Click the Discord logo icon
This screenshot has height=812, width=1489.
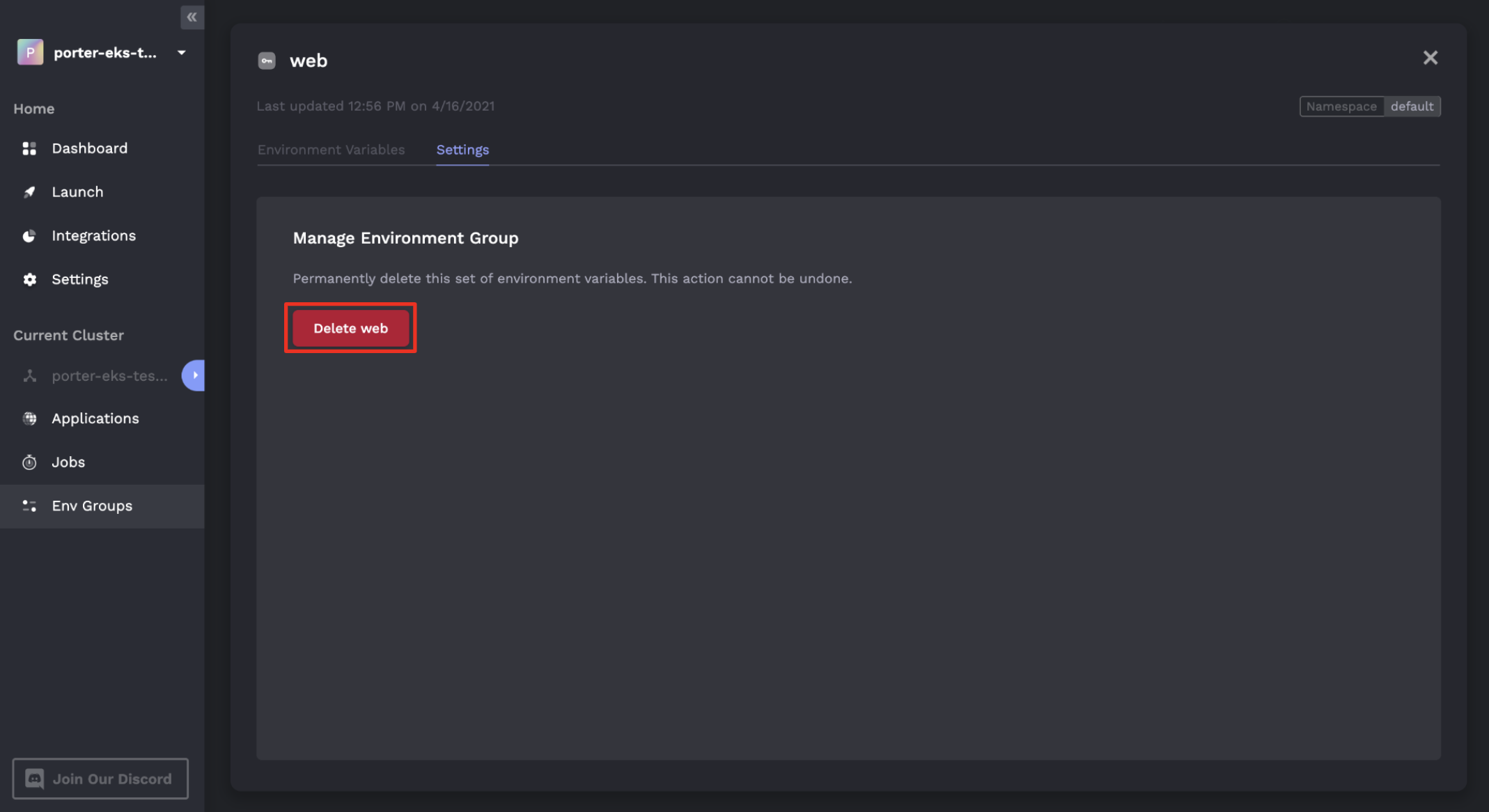(x=34, y=779)
